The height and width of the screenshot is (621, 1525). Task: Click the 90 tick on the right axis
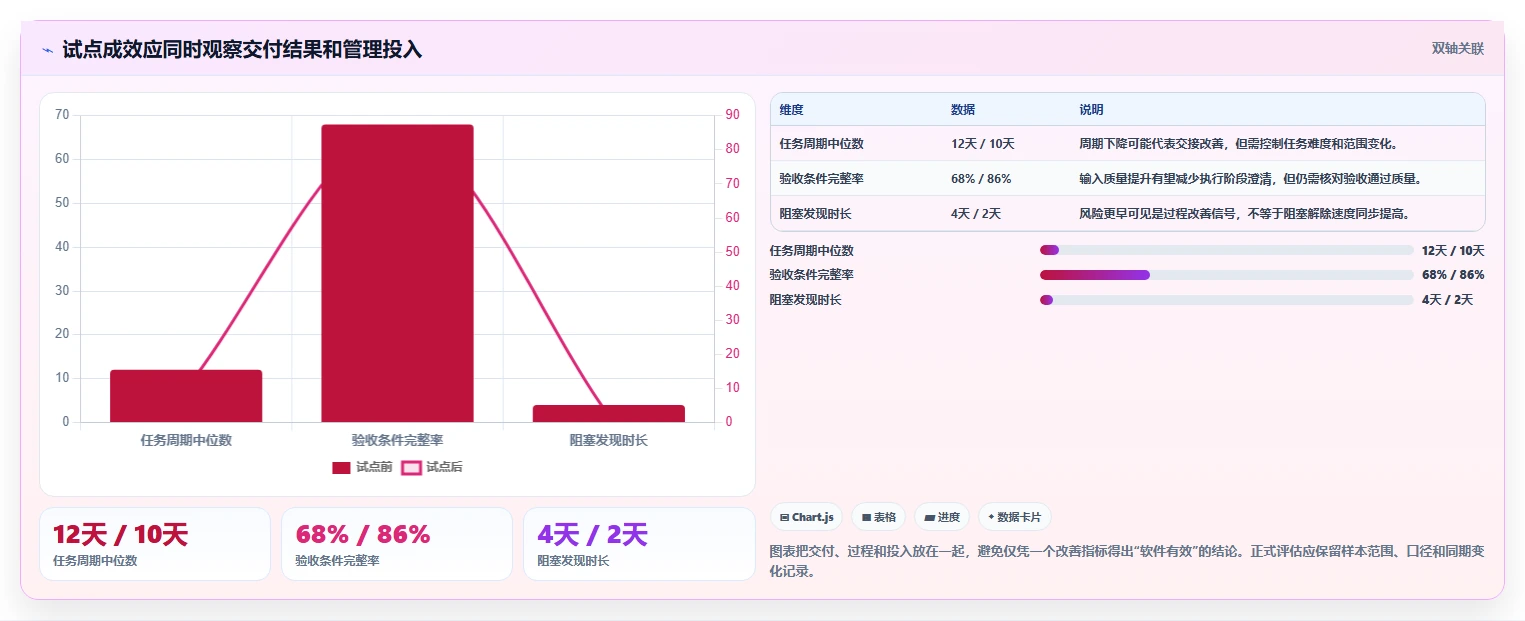coord(732,115)
